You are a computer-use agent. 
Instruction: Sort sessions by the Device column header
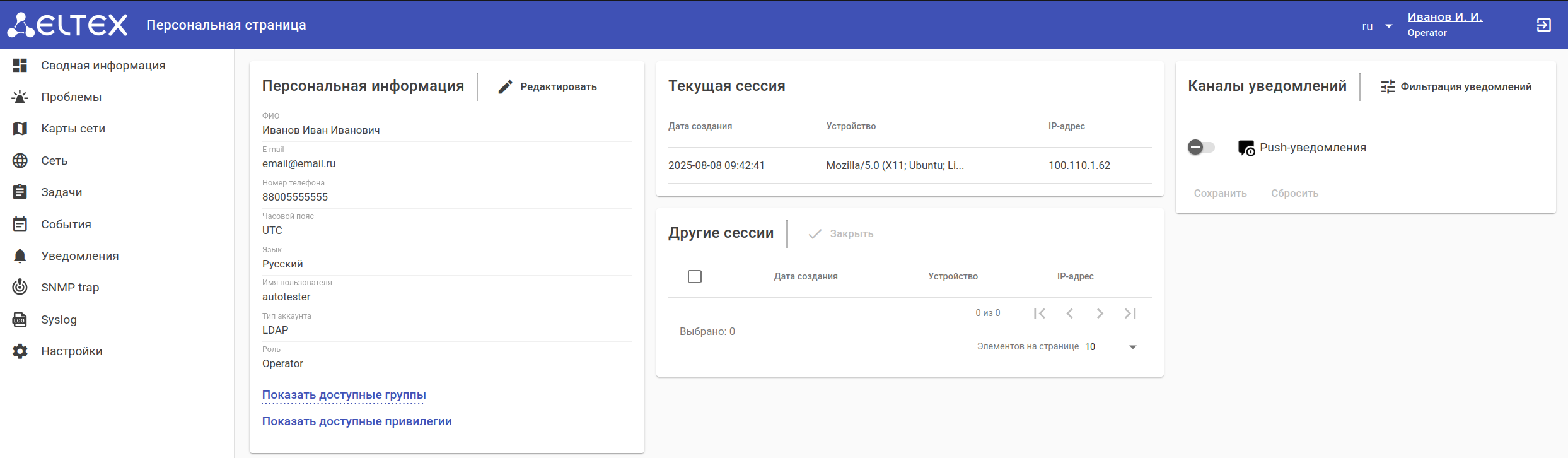coord(953,277)
